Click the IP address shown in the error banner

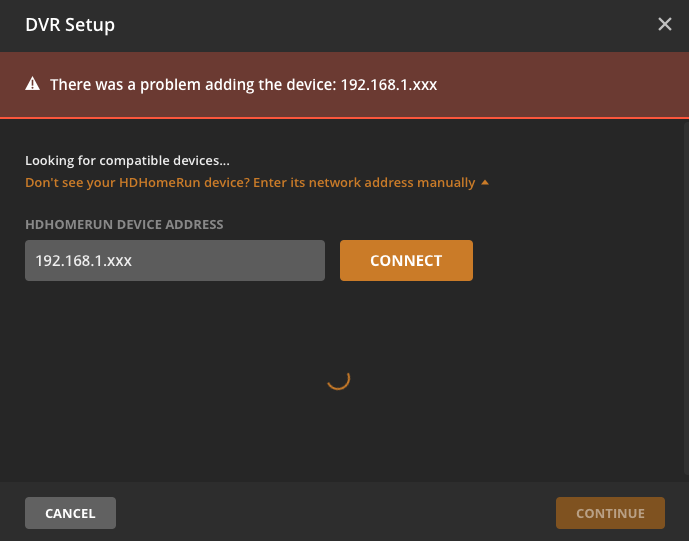pyautogui.click(x=389, y=85)
